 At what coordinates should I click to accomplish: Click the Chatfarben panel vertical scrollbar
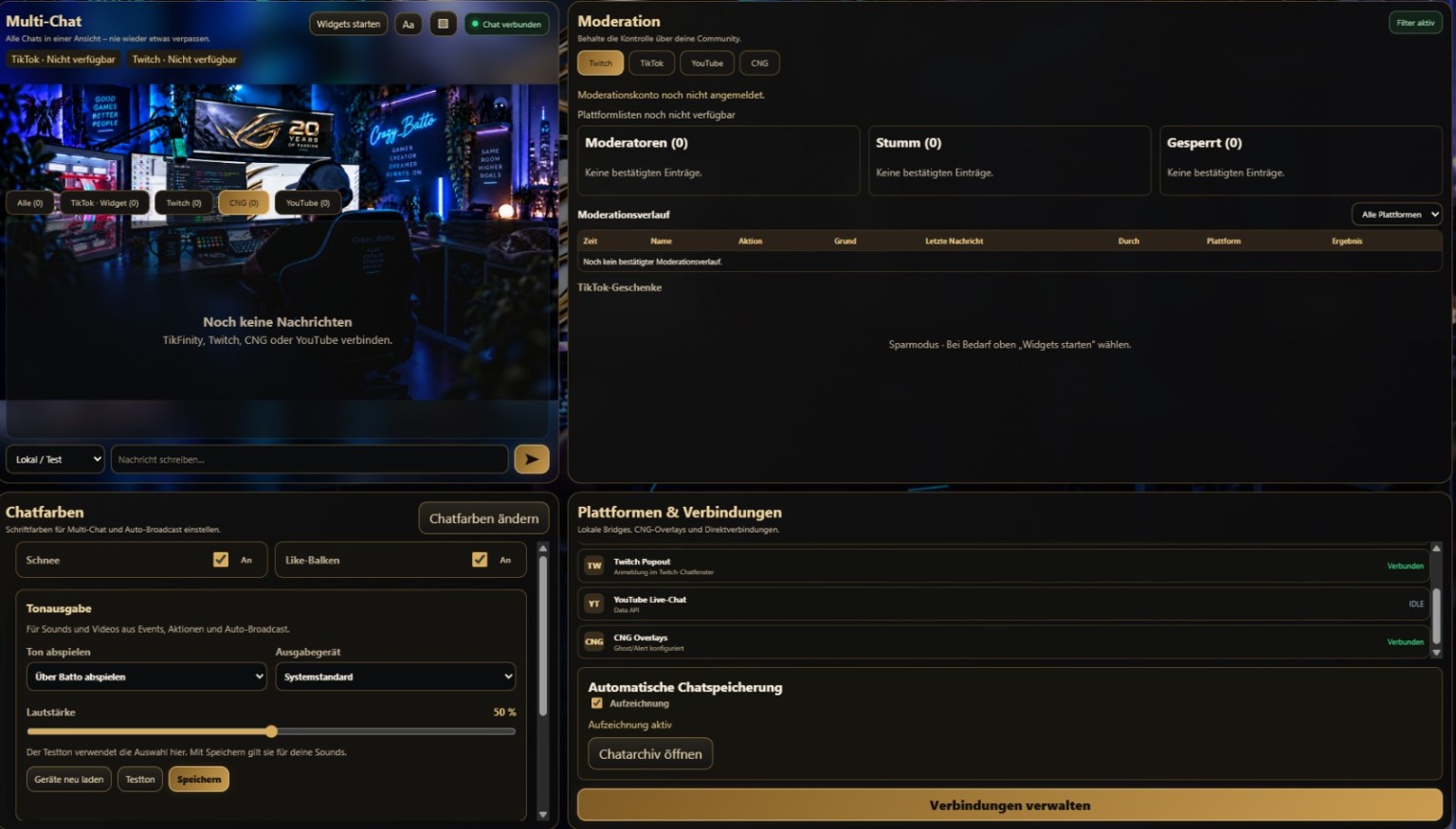pos(543,635)
